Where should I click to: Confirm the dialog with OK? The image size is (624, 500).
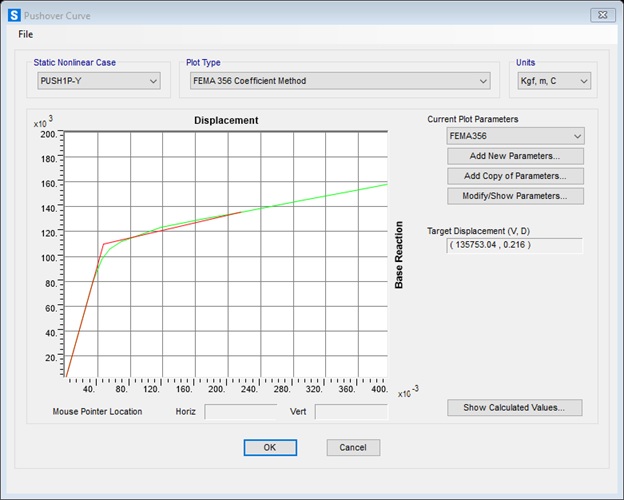pos(270,447)
